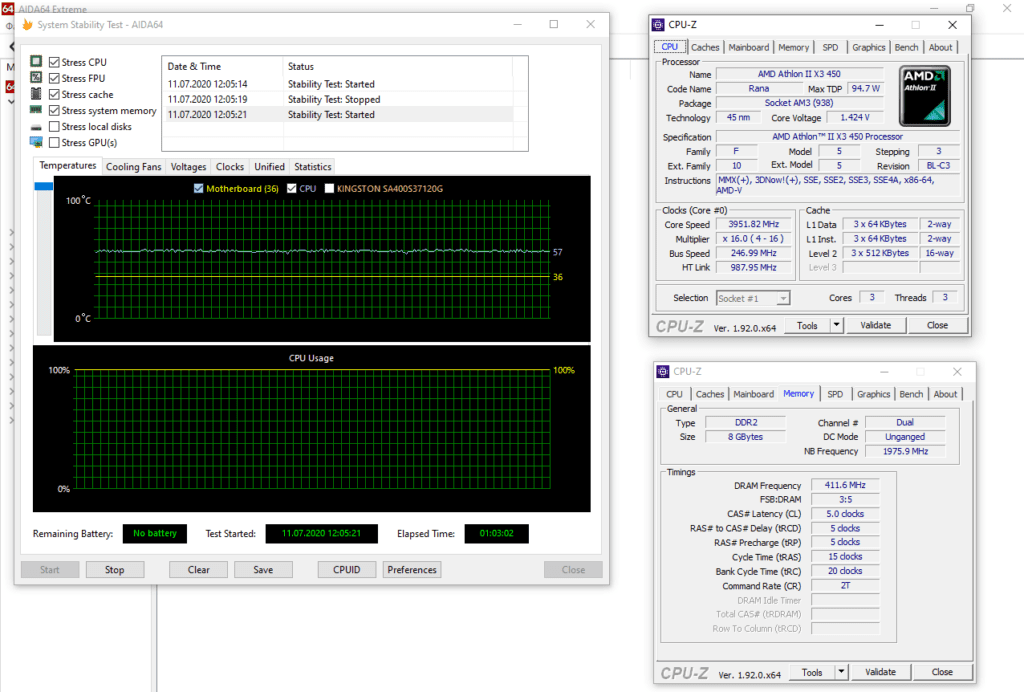The height and width of the screenshot is (692, 1024).
Task: Open stability test Preferences
Action: [x=411, y=570]
